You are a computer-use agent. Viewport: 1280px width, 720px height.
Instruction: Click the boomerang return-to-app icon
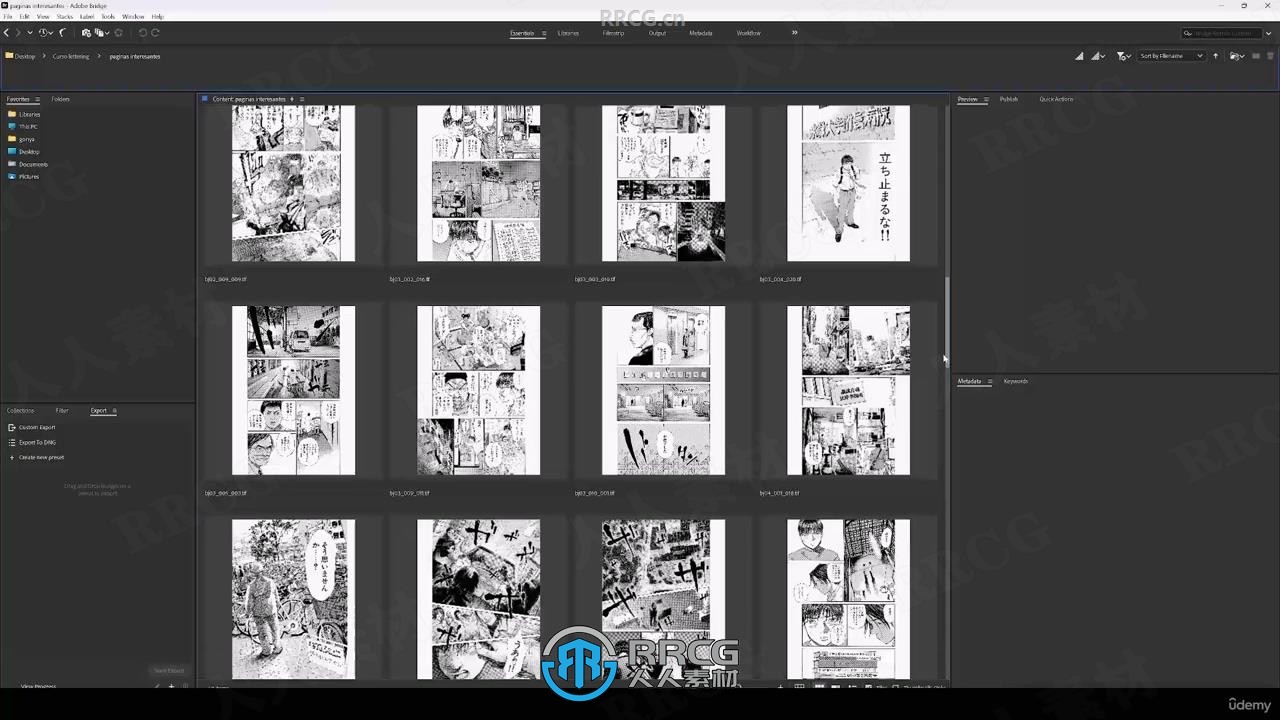pos(62,33)
